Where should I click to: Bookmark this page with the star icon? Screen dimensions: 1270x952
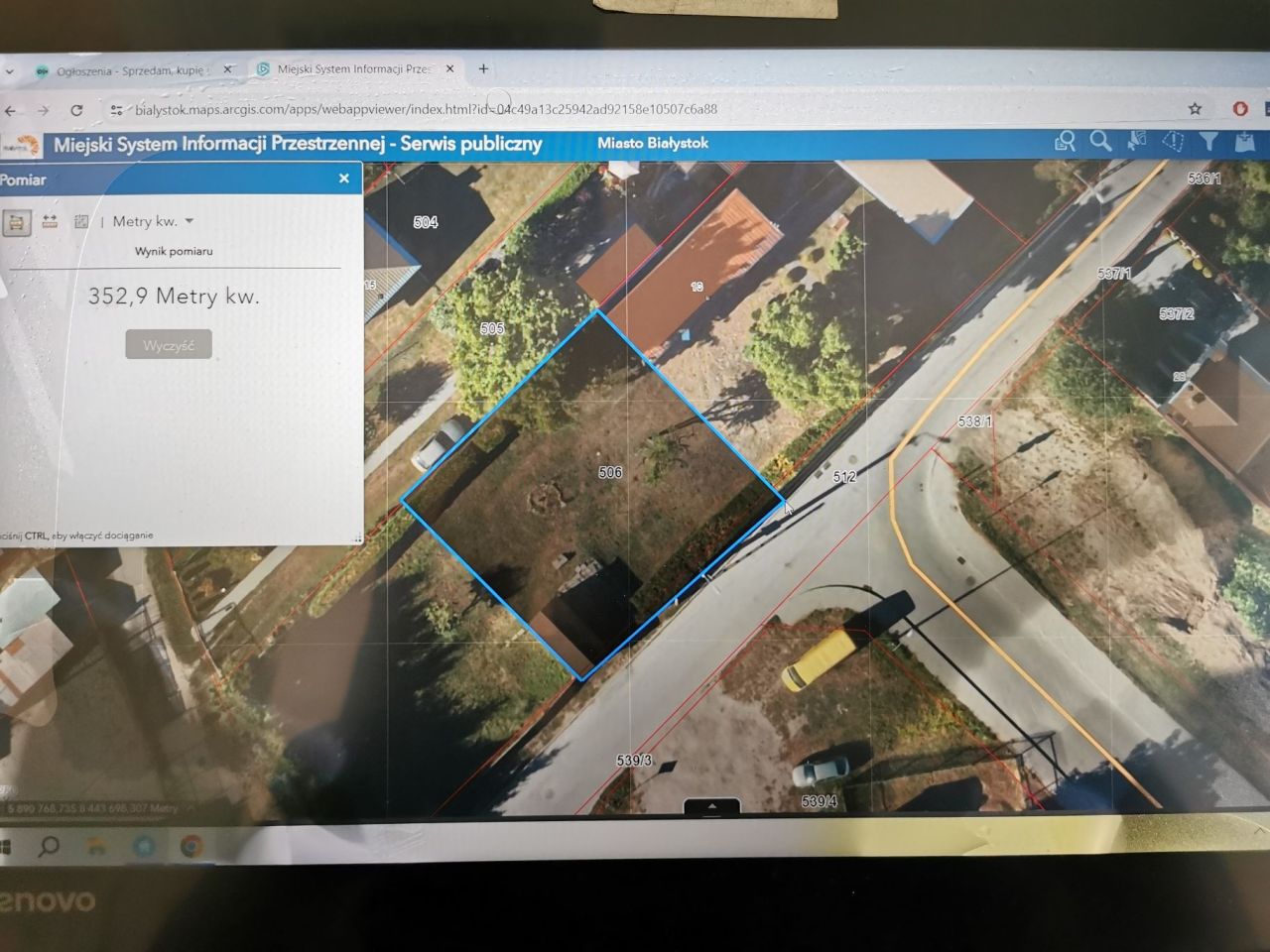coord(1195,108)
